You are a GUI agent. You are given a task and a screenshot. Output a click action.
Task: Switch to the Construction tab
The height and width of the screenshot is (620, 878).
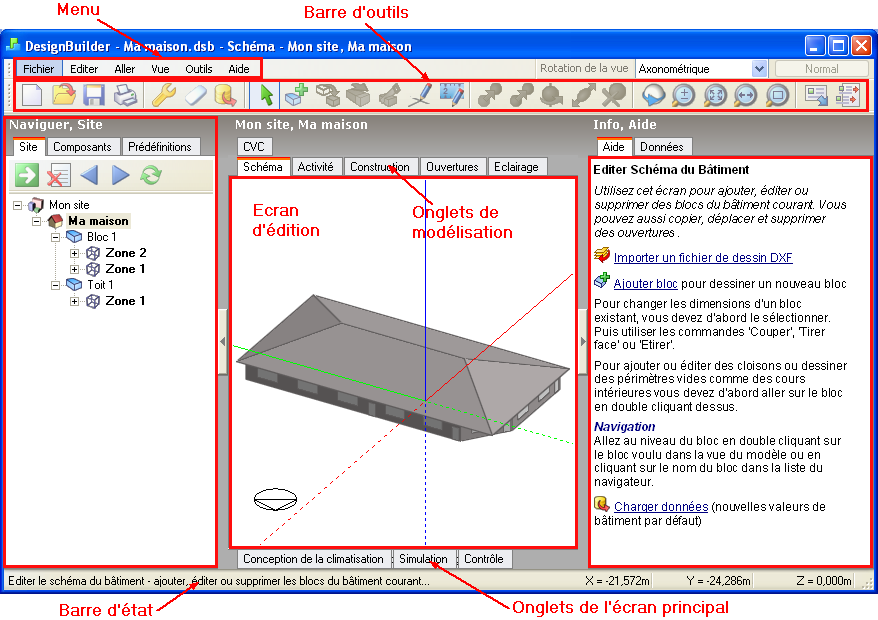click(379, 167)
